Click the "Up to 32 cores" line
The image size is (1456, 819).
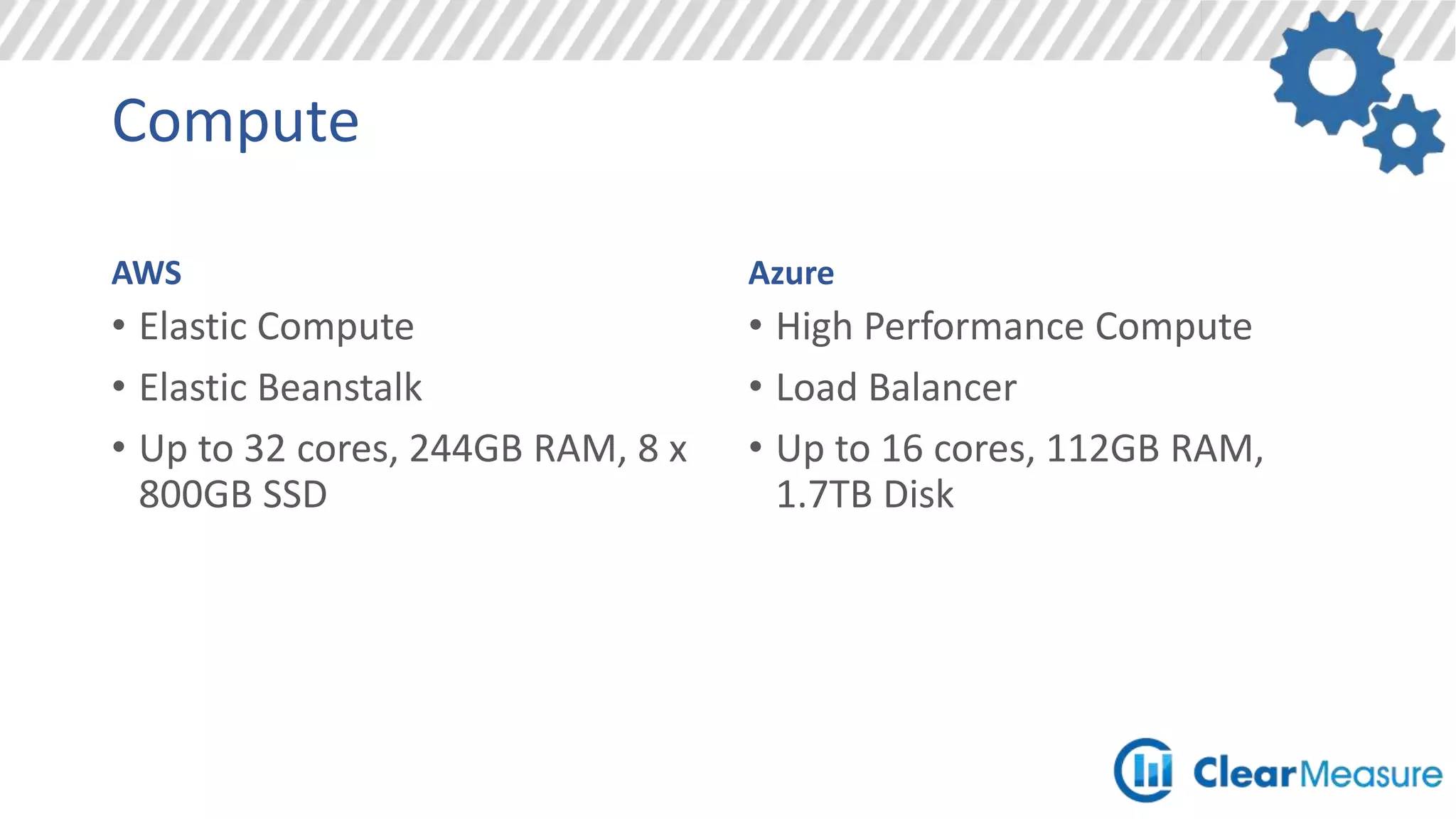pos(412,449)
